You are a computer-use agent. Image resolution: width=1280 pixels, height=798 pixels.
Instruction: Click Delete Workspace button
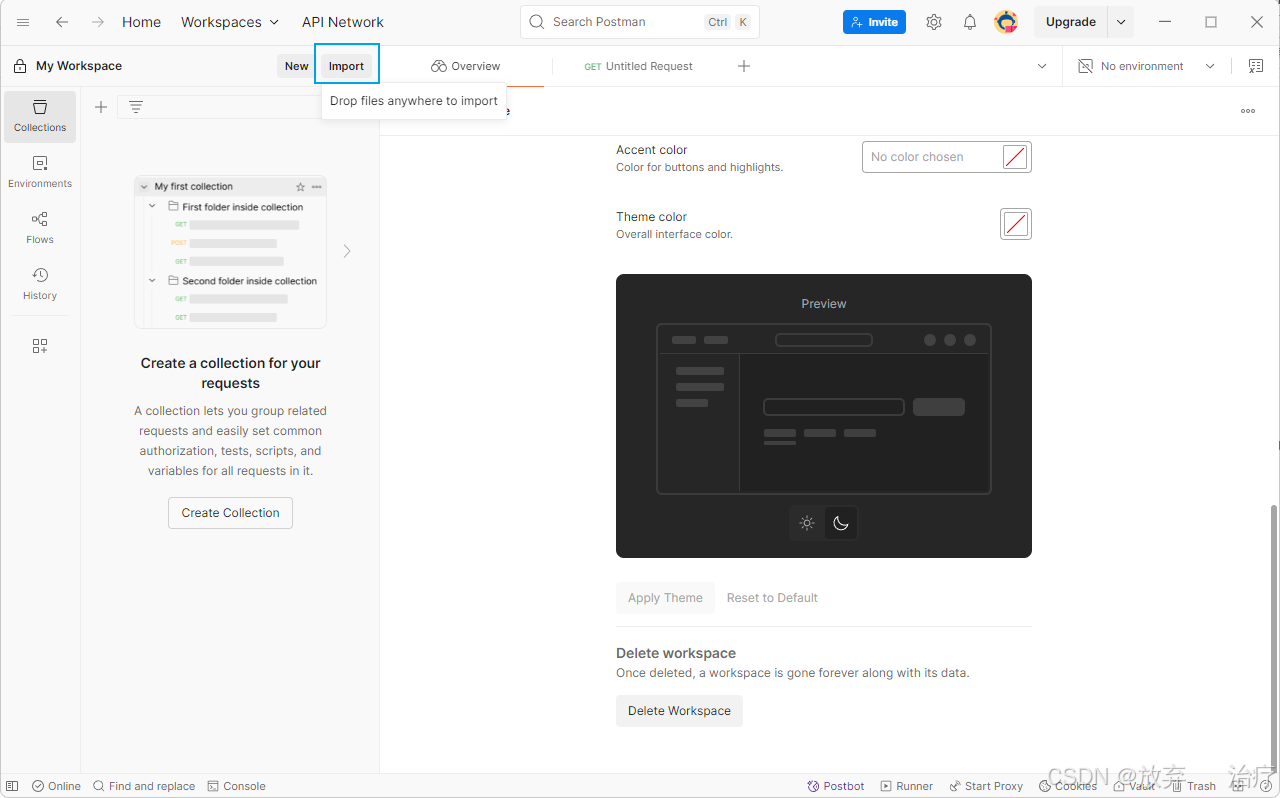(x=679, y=711)
